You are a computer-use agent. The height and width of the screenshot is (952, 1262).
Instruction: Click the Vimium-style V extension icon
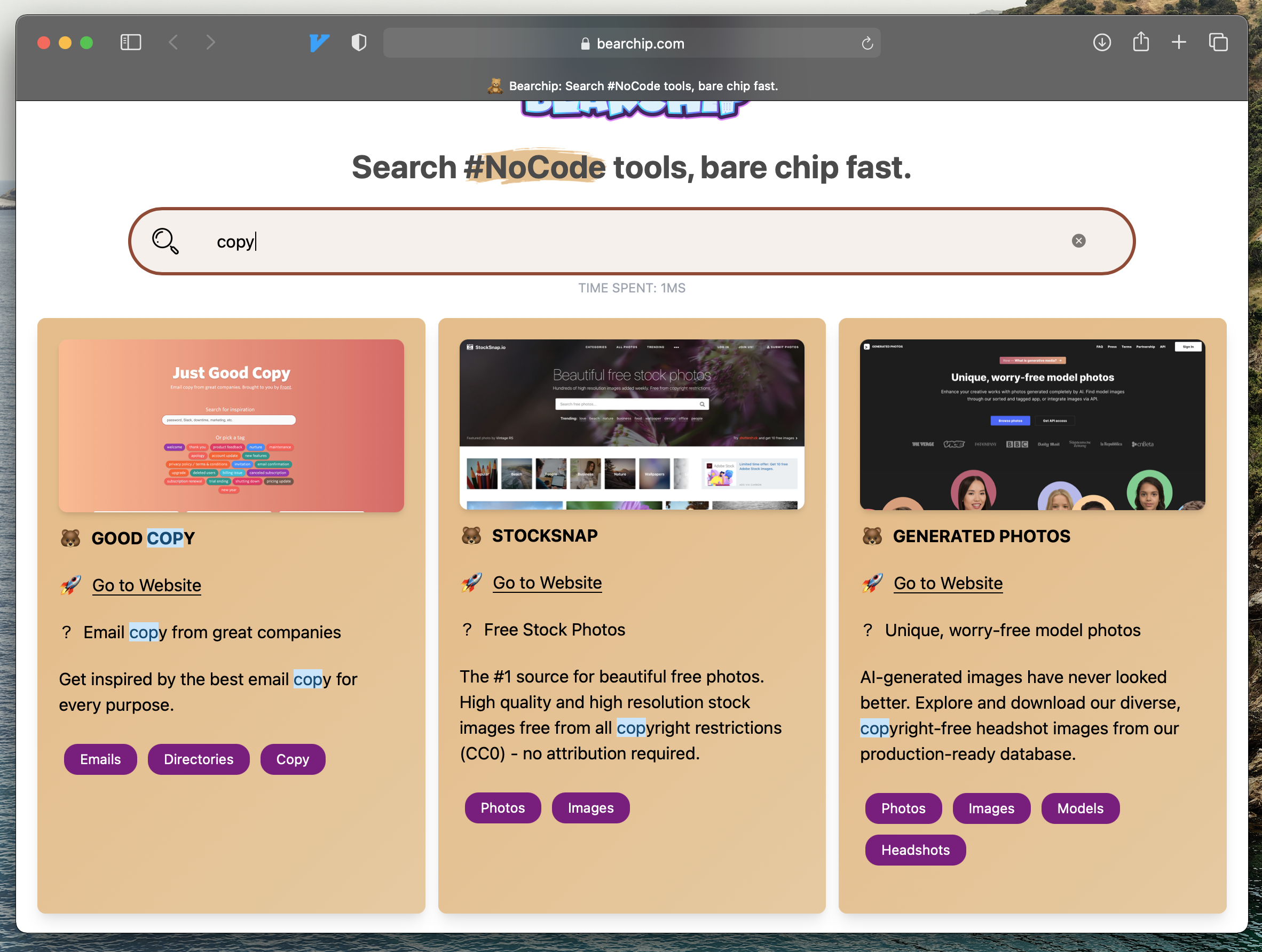pos(319,42)
